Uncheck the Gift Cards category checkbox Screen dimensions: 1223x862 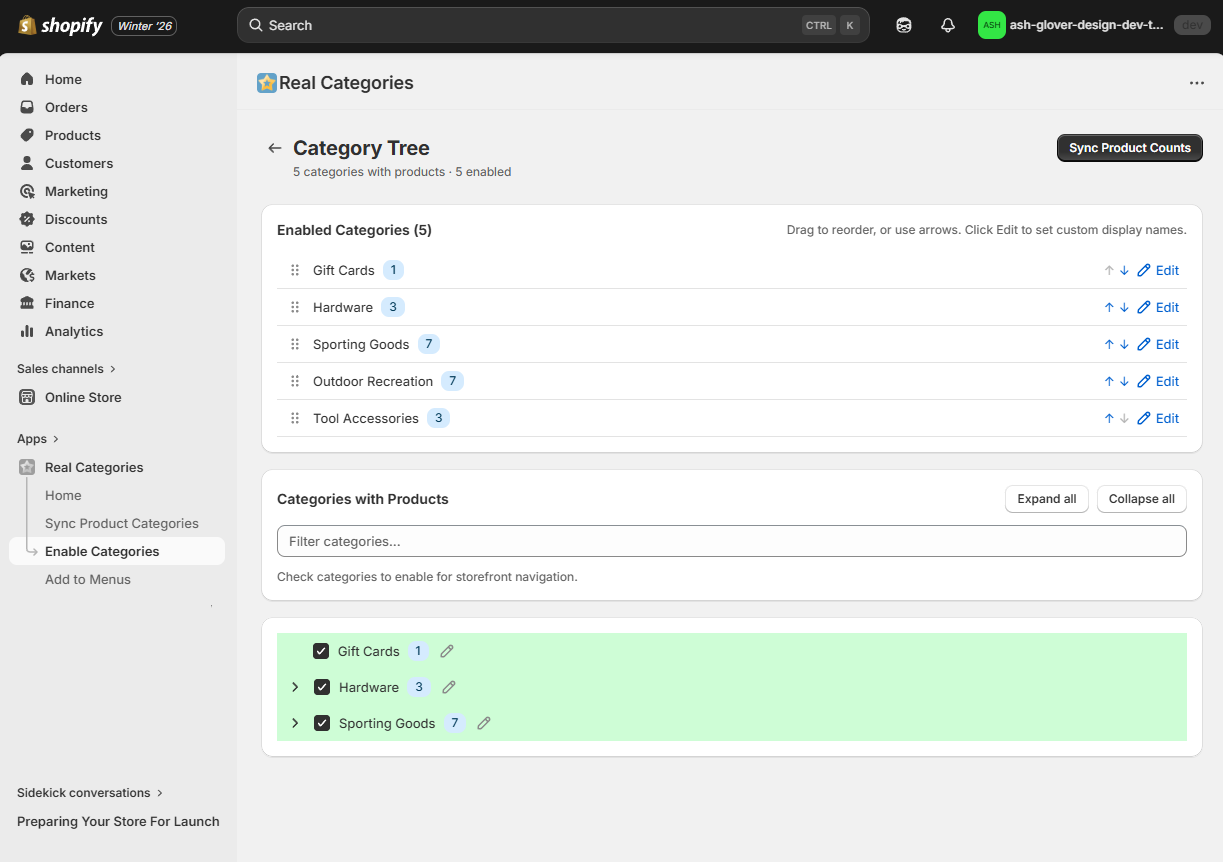(x=321, y=651)
